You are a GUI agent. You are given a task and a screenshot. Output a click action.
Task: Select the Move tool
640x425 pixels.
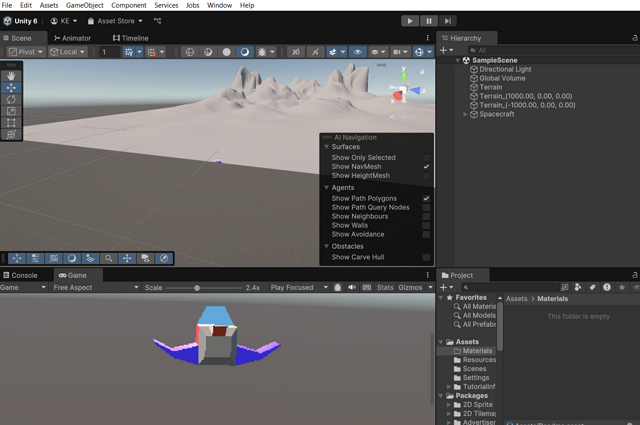tap(11, 87)
